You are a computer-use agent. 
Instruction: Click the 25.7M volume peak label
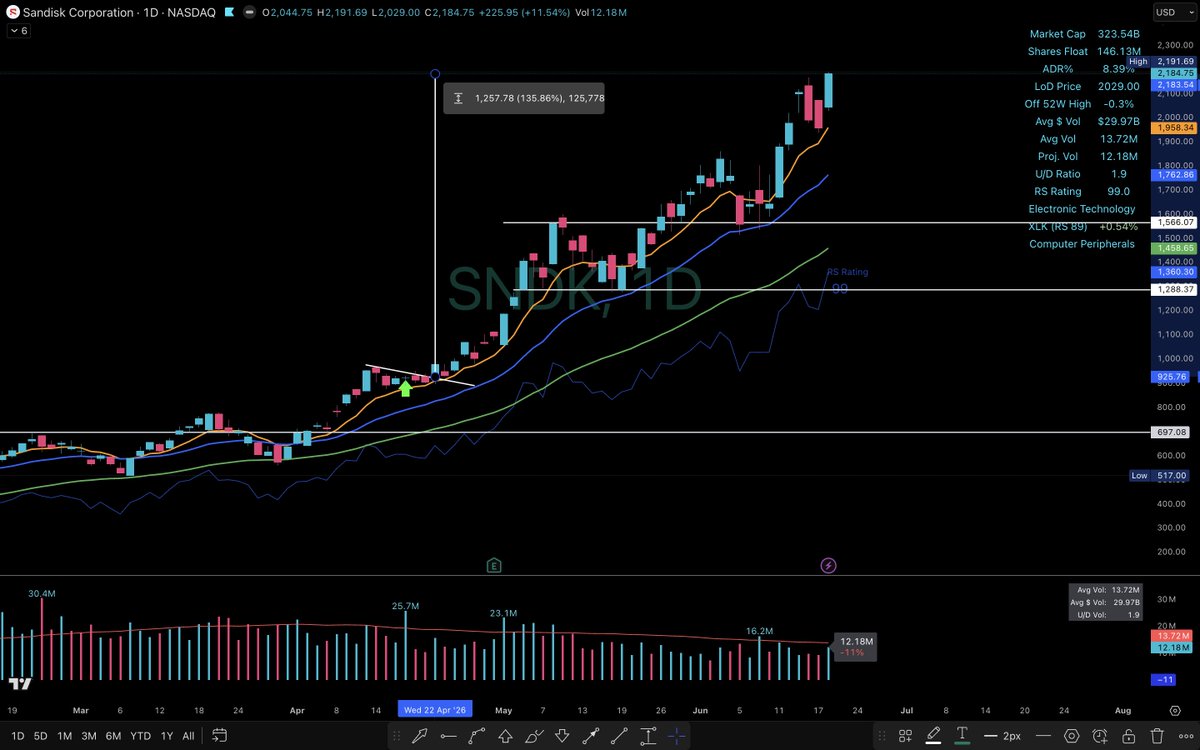405,606
